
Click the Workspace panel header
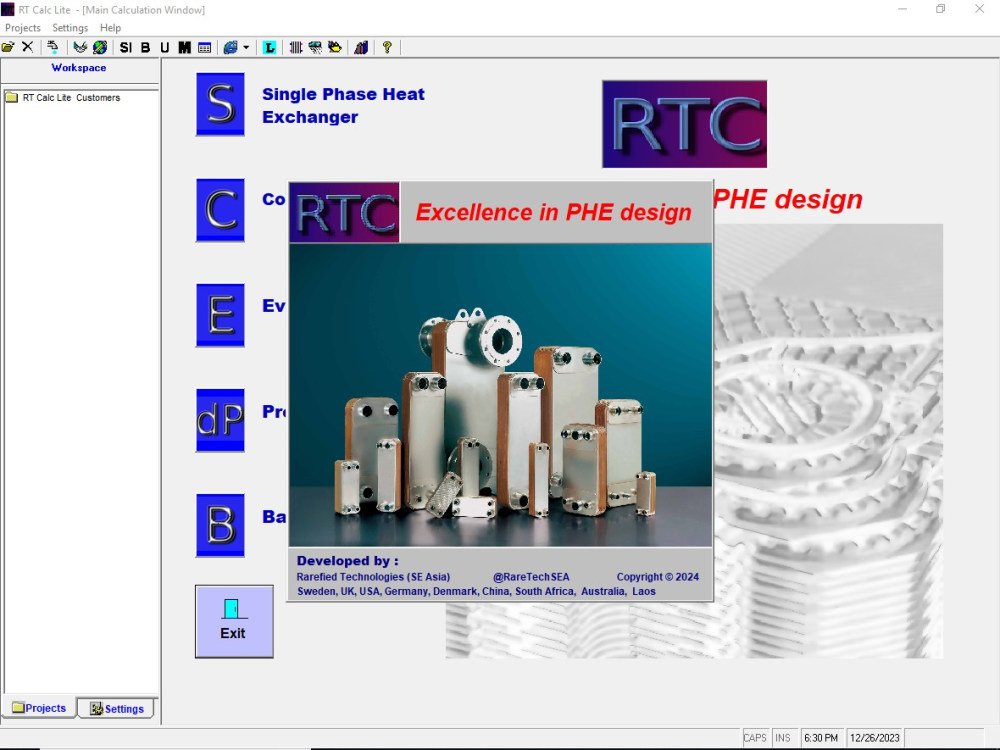[79, 68]
